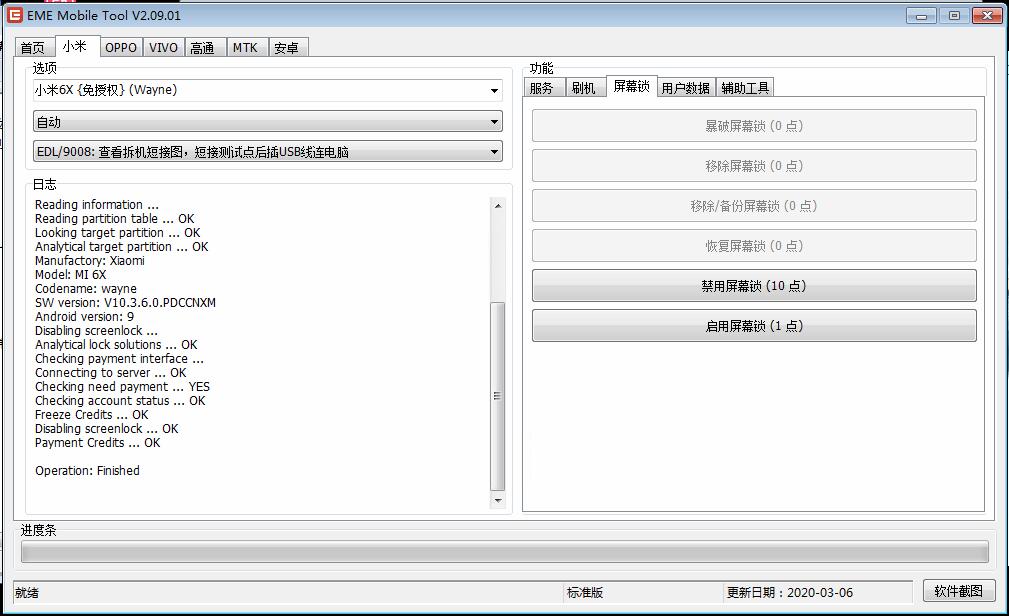Click the EME Mobile Tool app icon
The image size is (1009, 616).
14,15
